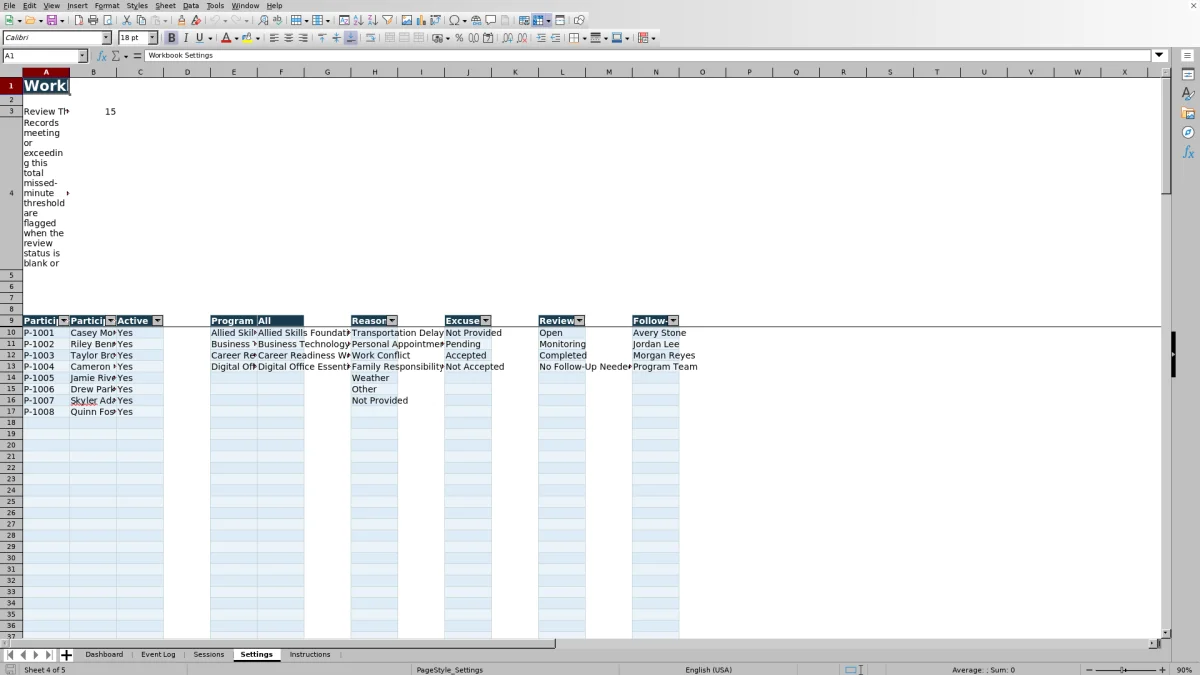1200x675 pixels.
Task: Format as percent icon
Action: click(x=459, y=38)
